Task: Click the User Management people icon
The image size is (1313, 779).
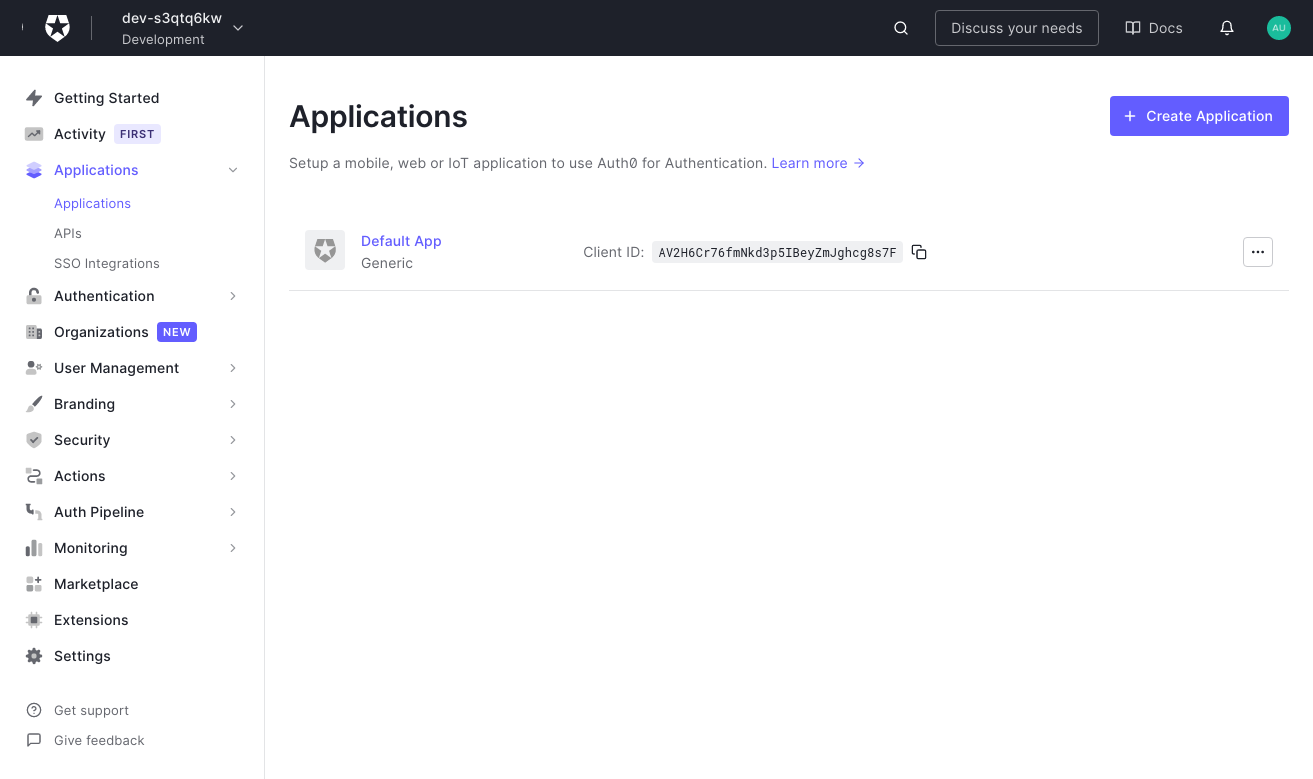Action: pos(34,368)
